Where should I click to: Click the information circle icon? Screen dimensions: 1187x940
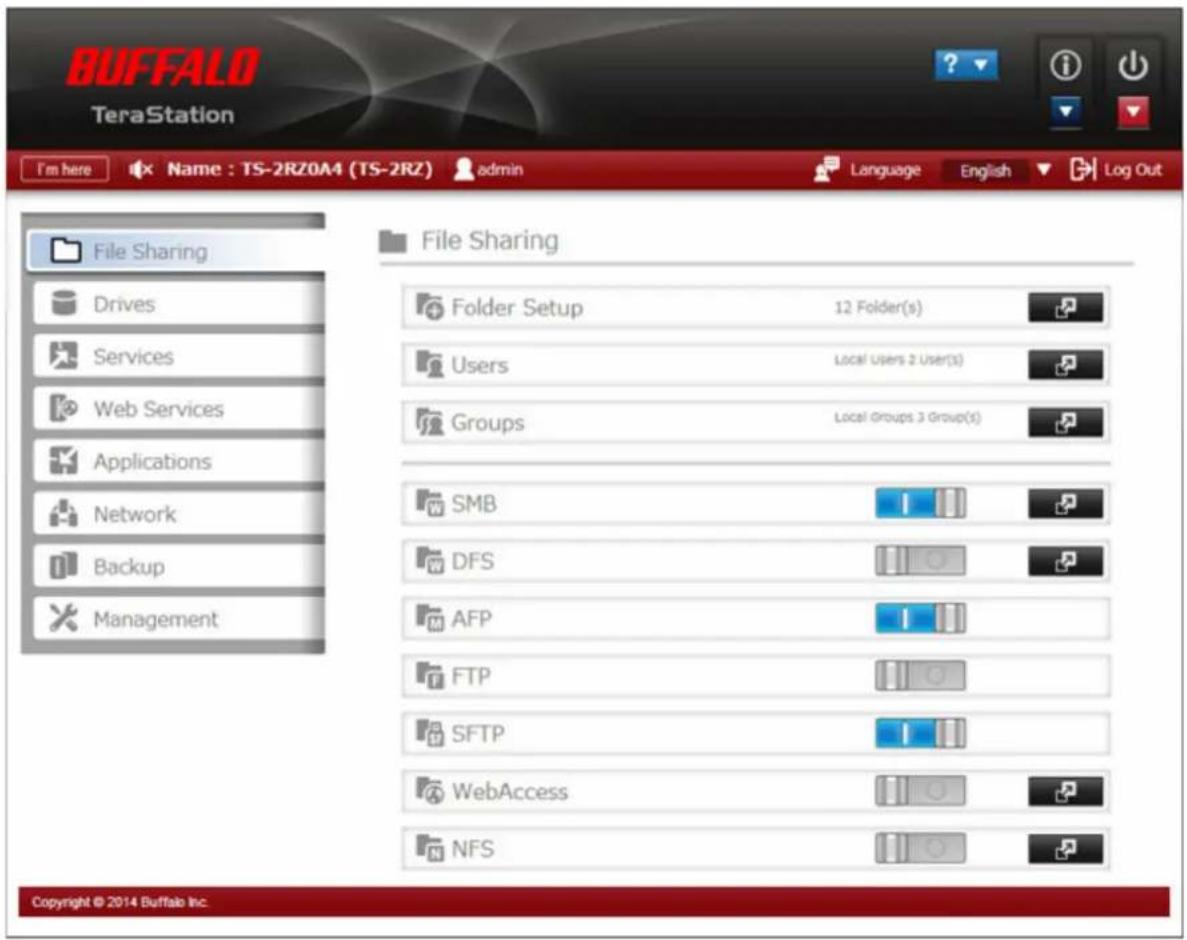pyautogui.click(x=1065, y=65)
